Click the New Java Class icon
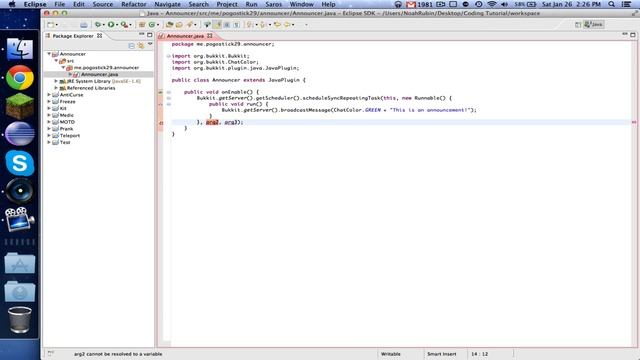This screenshot has height=360, width=640. (152, 25)
